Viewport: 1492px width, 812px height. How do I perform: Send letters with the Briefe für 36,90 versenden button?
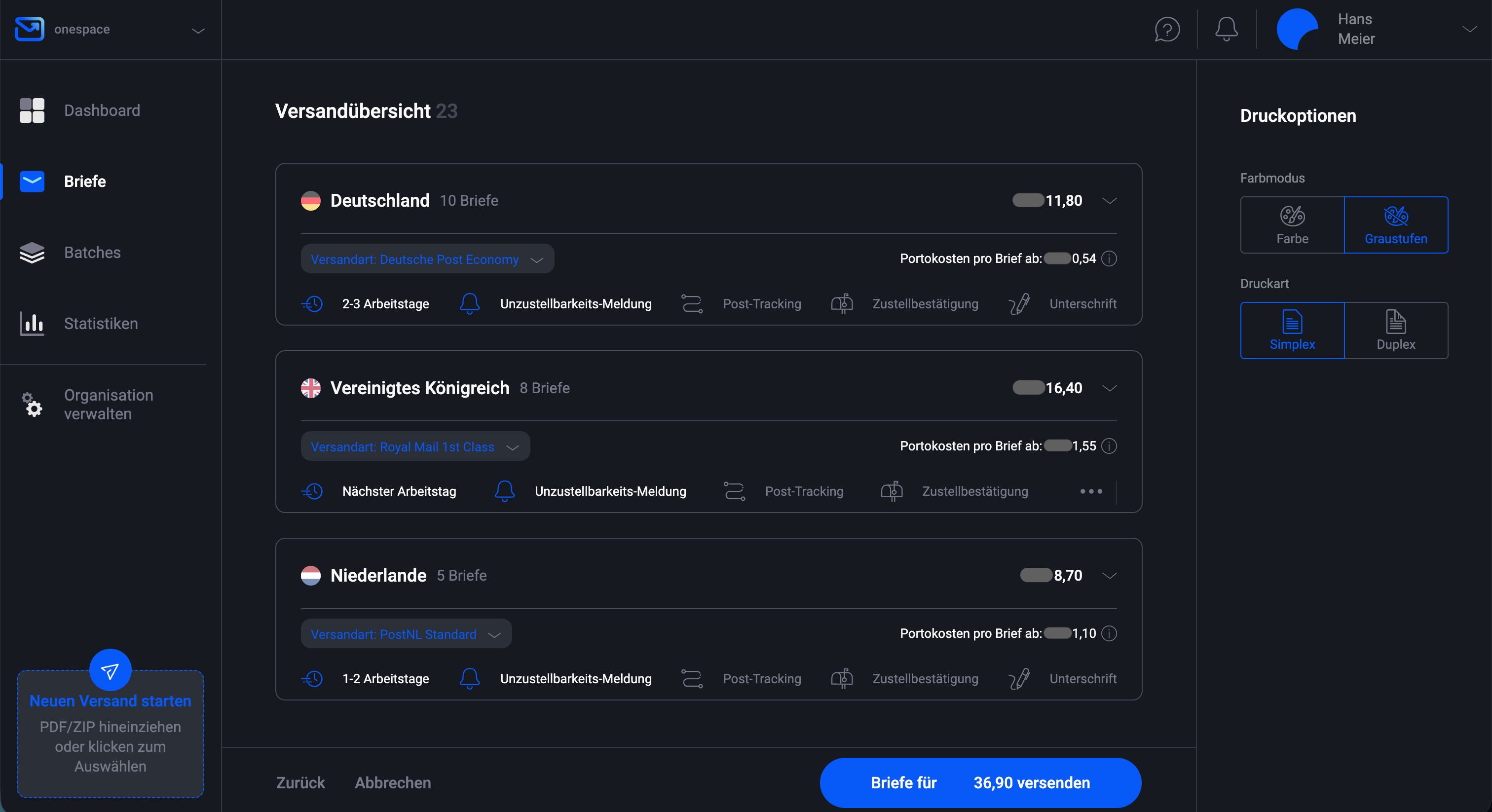979,782
